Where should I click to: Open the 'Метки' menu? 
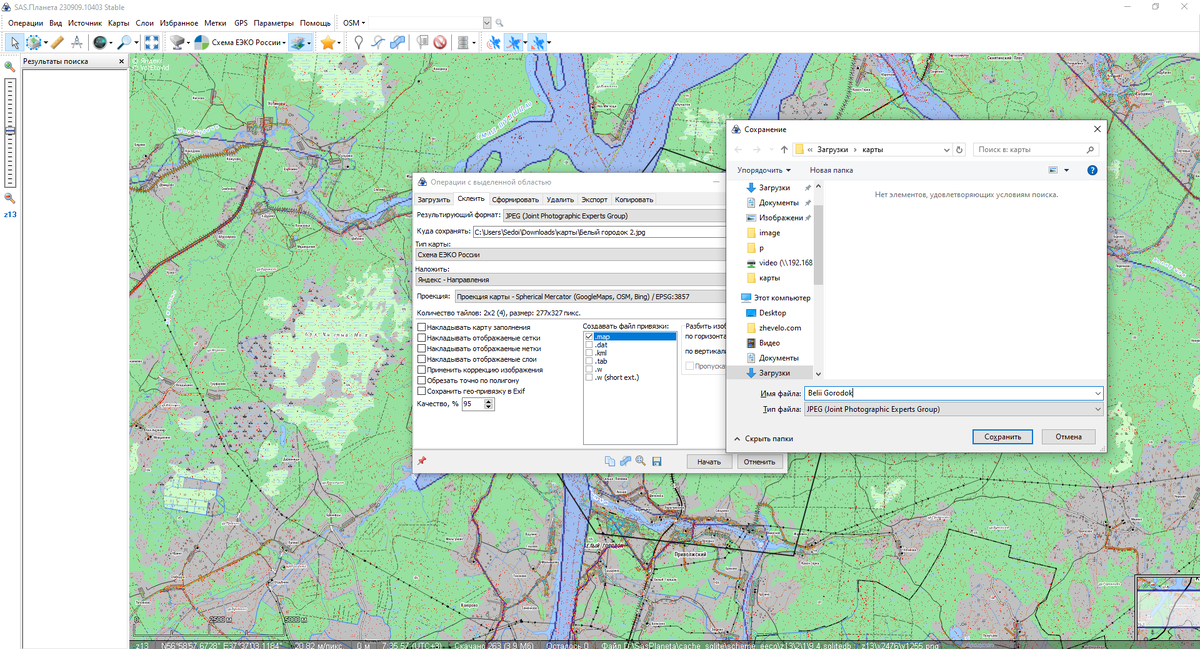(214, 22)
